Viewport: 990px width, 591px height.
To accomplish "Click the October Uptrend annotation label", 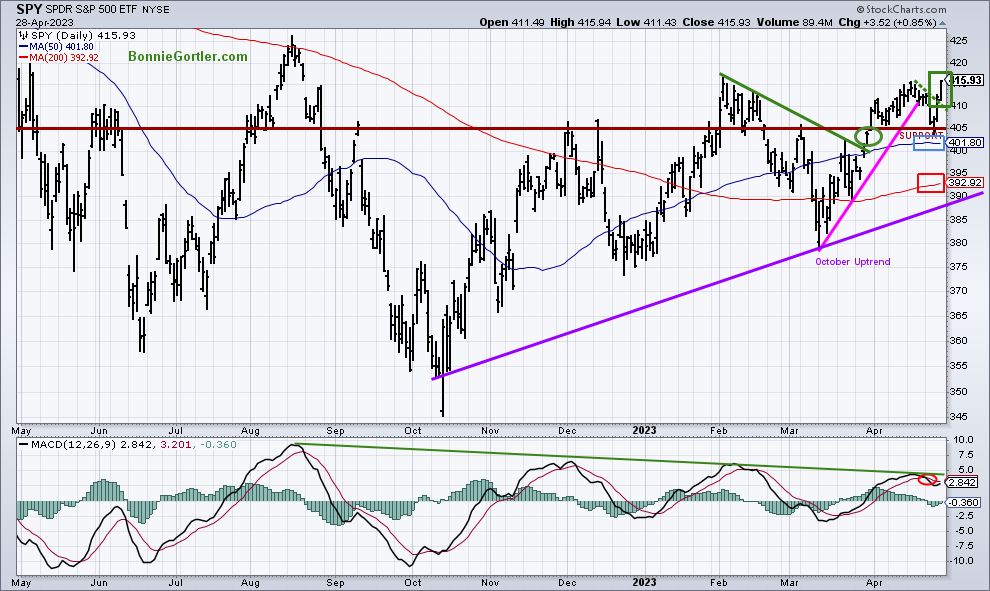I will [x=852, y=261].
